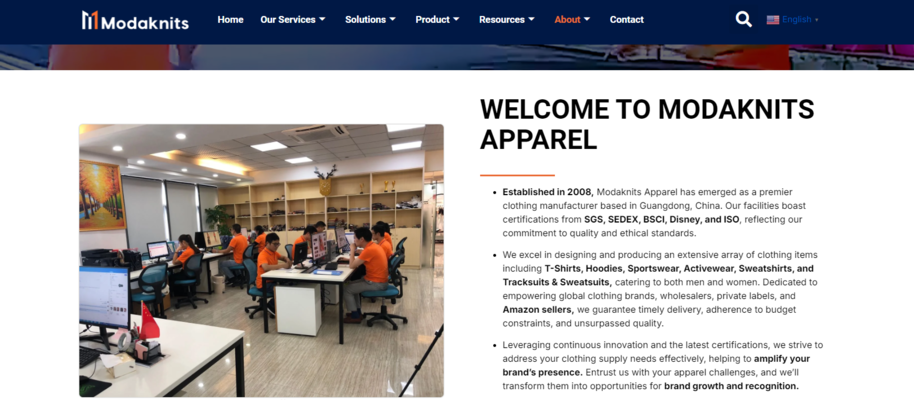This screenshot has width=914, height=400.
Task: Click the English language text
Action: point(797,20)
